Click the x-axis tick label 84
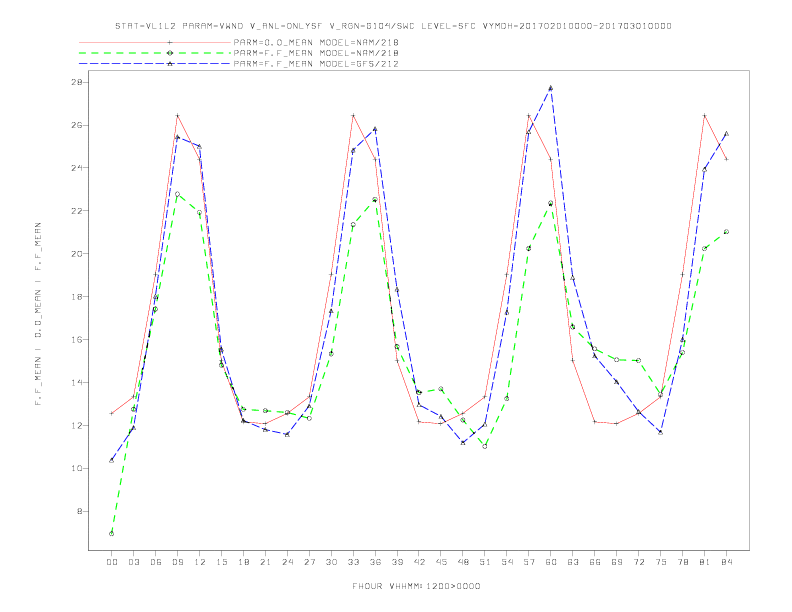This screenshot has height=612, width=792. [726, 562]
